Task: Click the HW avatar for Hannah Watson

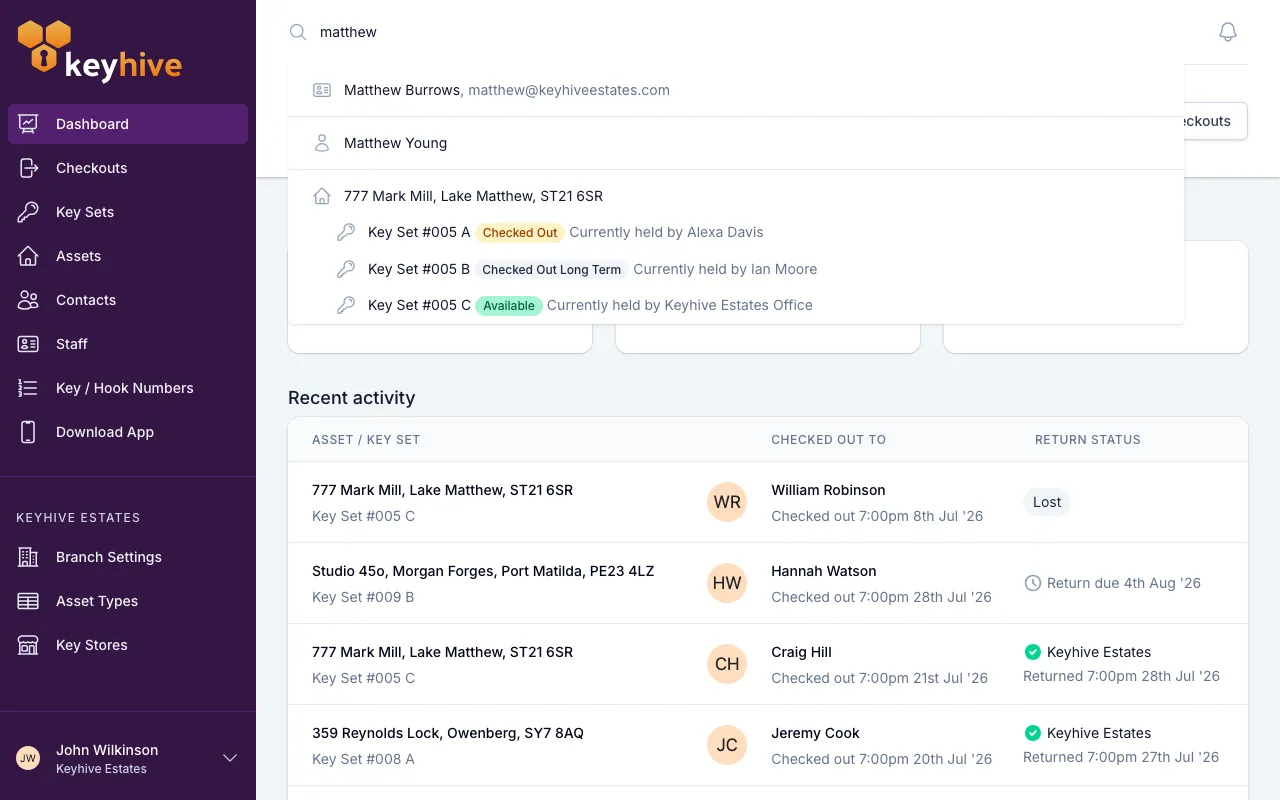Action: pos(727,583)
